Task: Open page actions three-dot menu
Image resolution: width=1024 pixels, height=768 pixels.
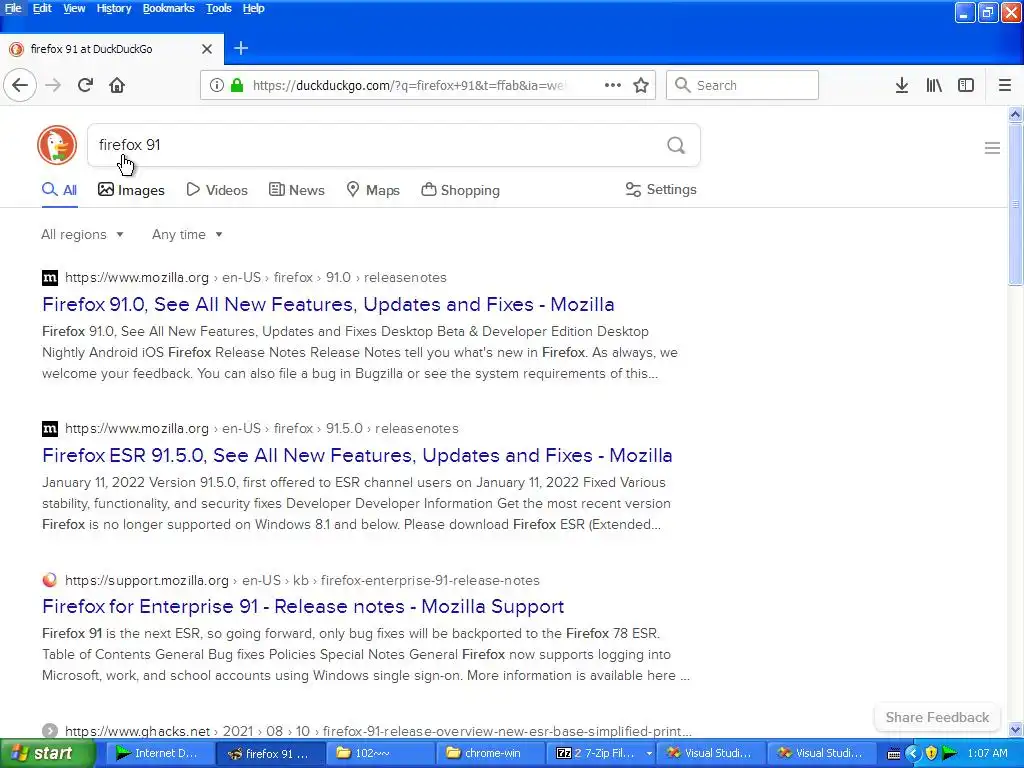Action: 613,85
